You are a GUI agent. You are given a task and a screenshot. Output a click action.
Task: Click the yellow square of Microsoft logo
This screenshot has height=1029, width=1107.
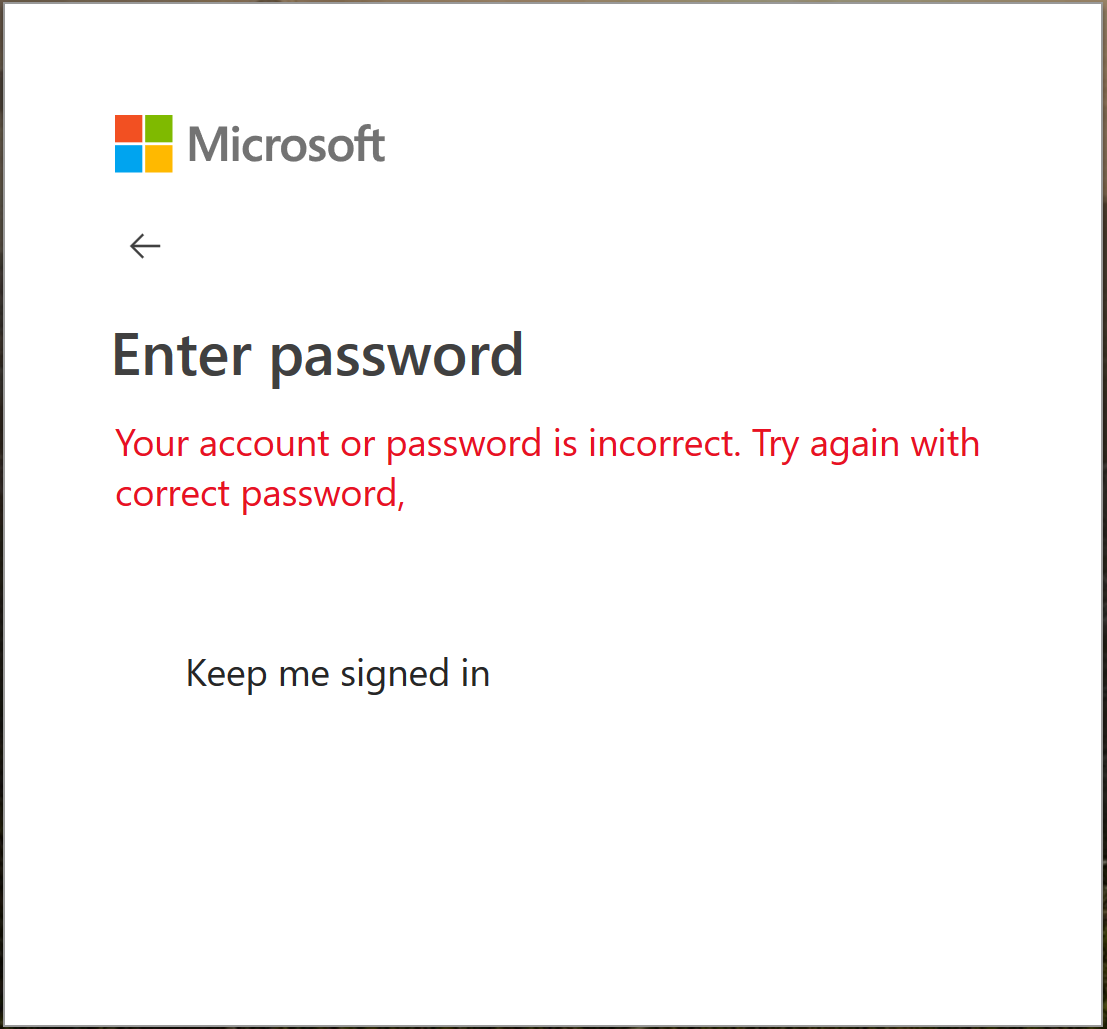[x=159, y=159]
